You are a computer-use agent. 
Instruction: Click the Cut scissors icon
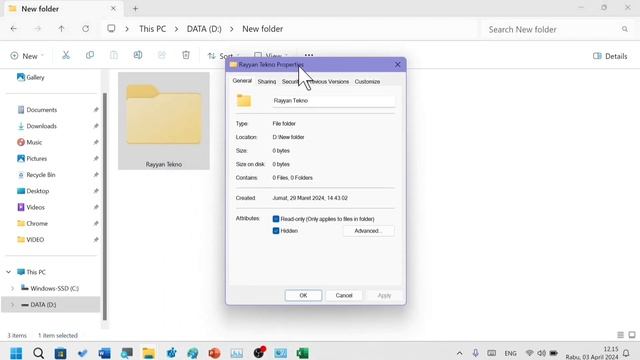coord(66,55)
